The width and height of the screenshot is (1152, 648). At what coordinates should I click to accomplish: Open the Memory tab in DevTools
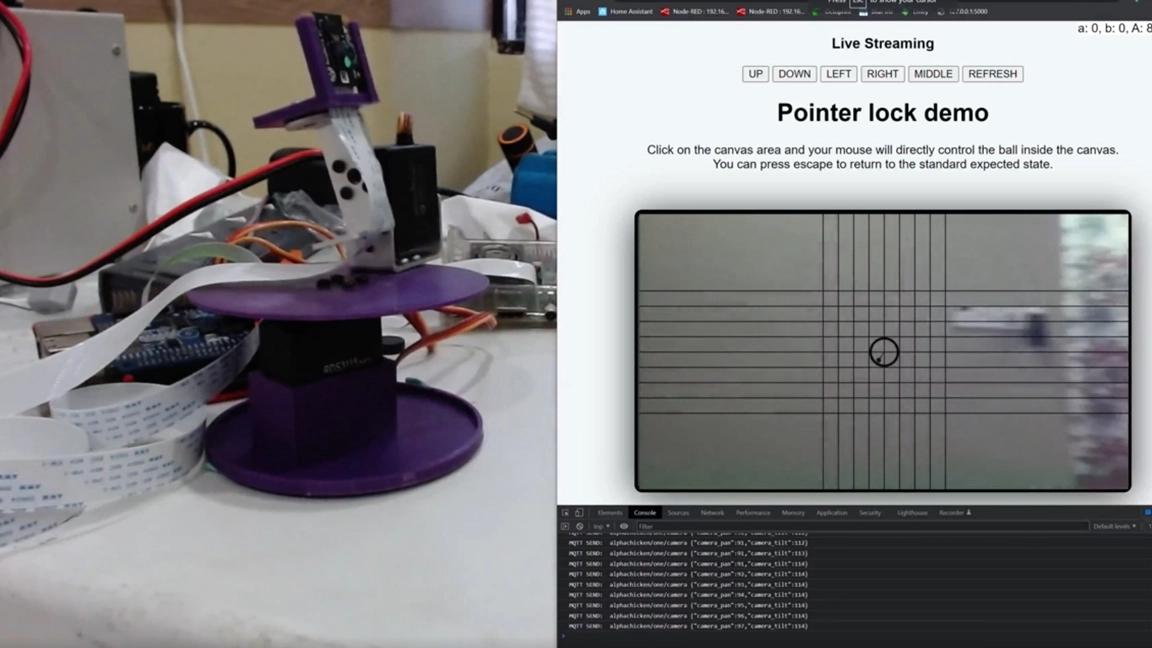[793, 513]
